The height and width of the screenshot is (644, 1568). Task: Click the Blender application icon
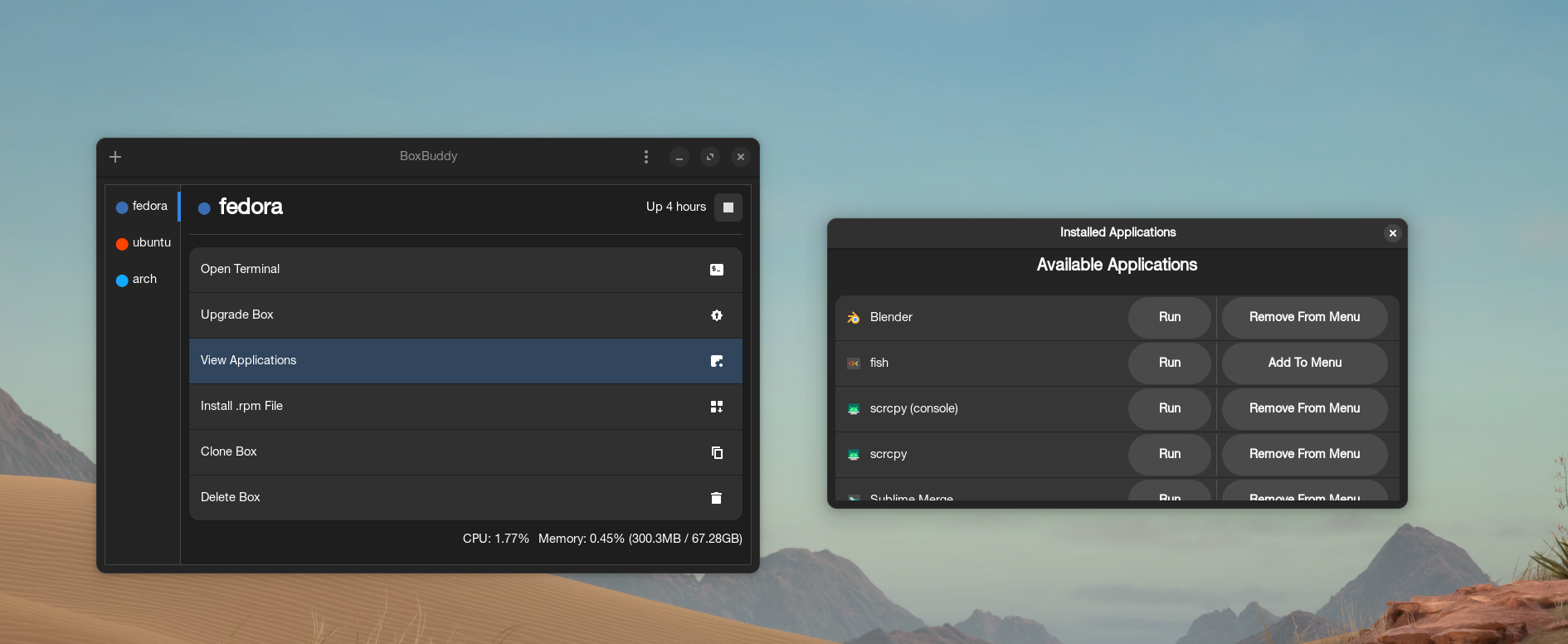pyautogui.click(x=854, y=318)
